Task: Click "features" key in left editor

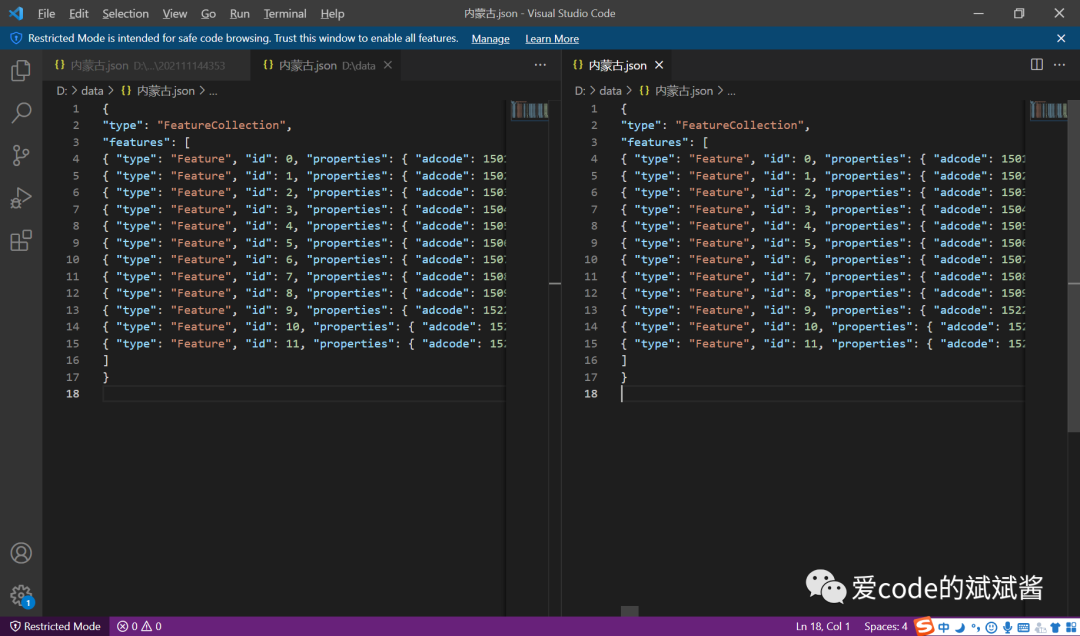Action: tap(136, 142)
